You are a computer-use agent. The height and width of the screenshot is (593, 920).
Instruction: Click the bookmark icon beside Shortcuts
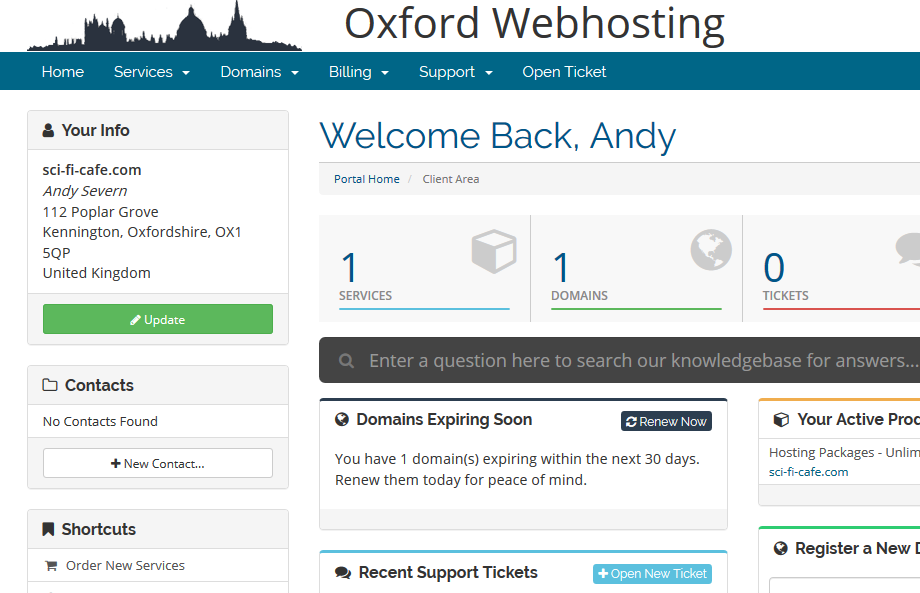[48, 529]
